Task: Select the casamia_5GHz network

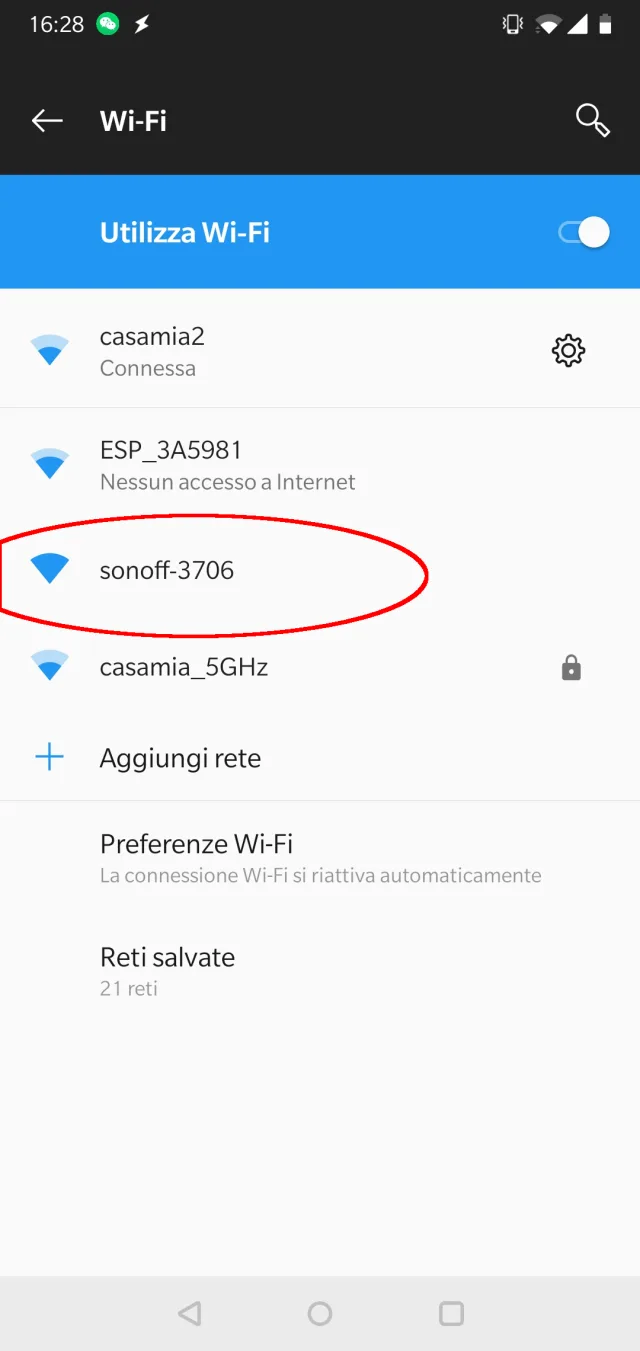Action: click(x=184, y=667)
